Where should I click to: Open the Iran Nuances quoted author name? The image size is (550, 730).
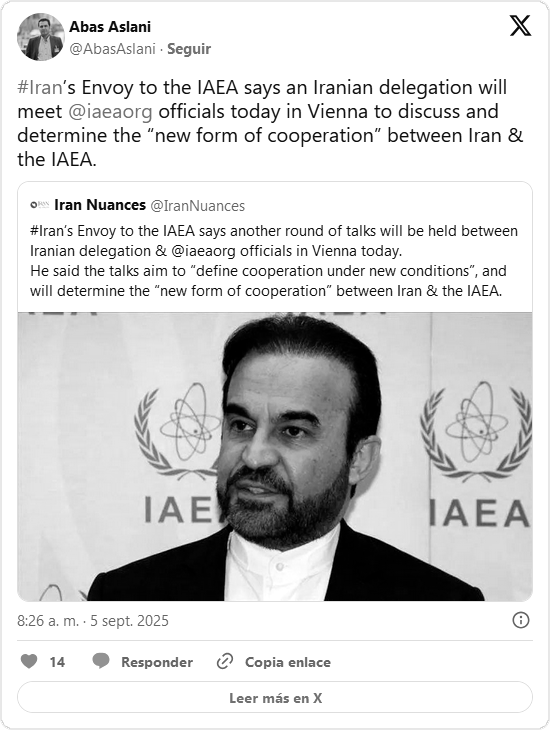point(100,205)
